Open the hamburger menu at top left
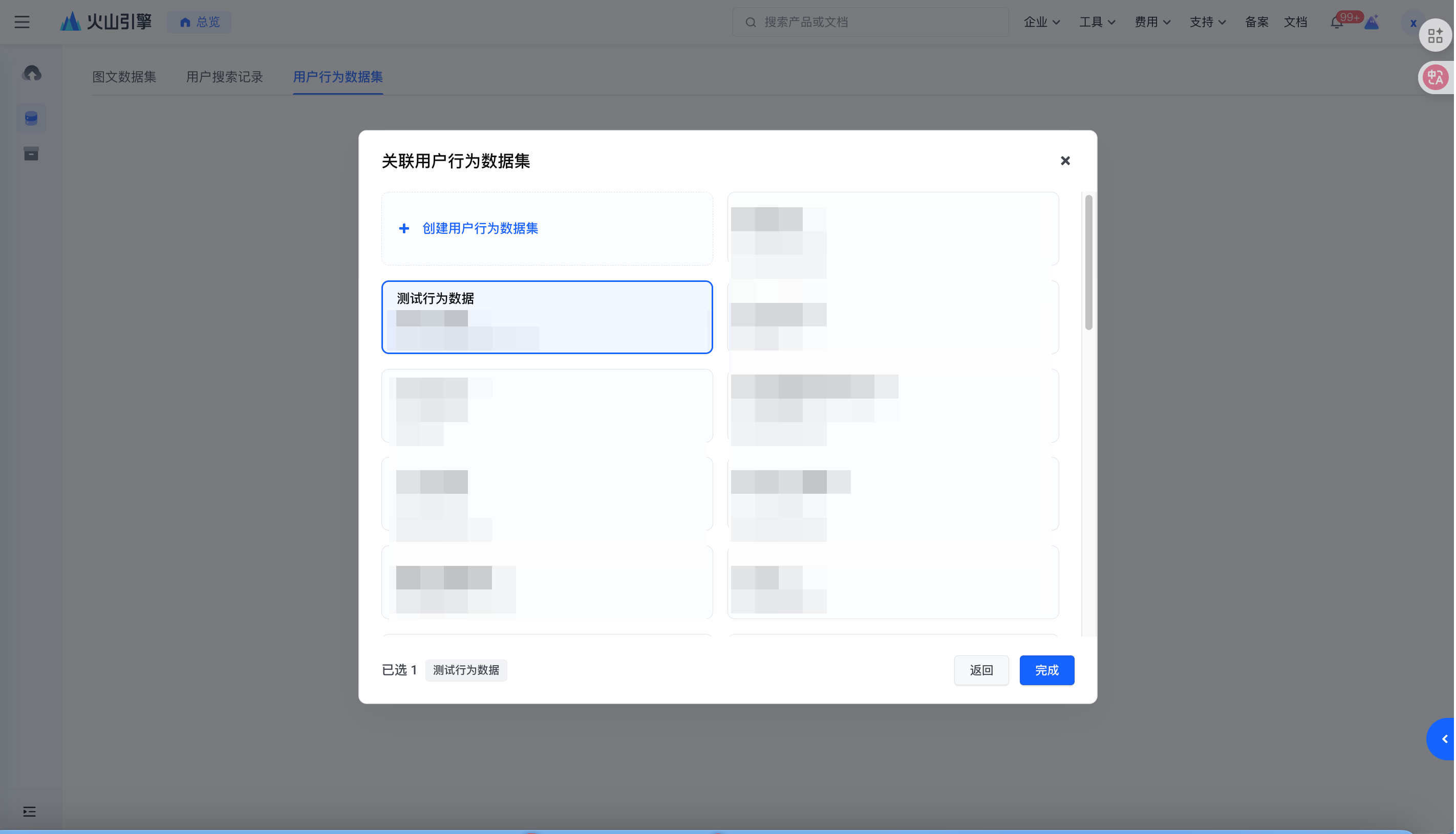The width and height of the screenshot is (1456, 834). coord(22,22)
